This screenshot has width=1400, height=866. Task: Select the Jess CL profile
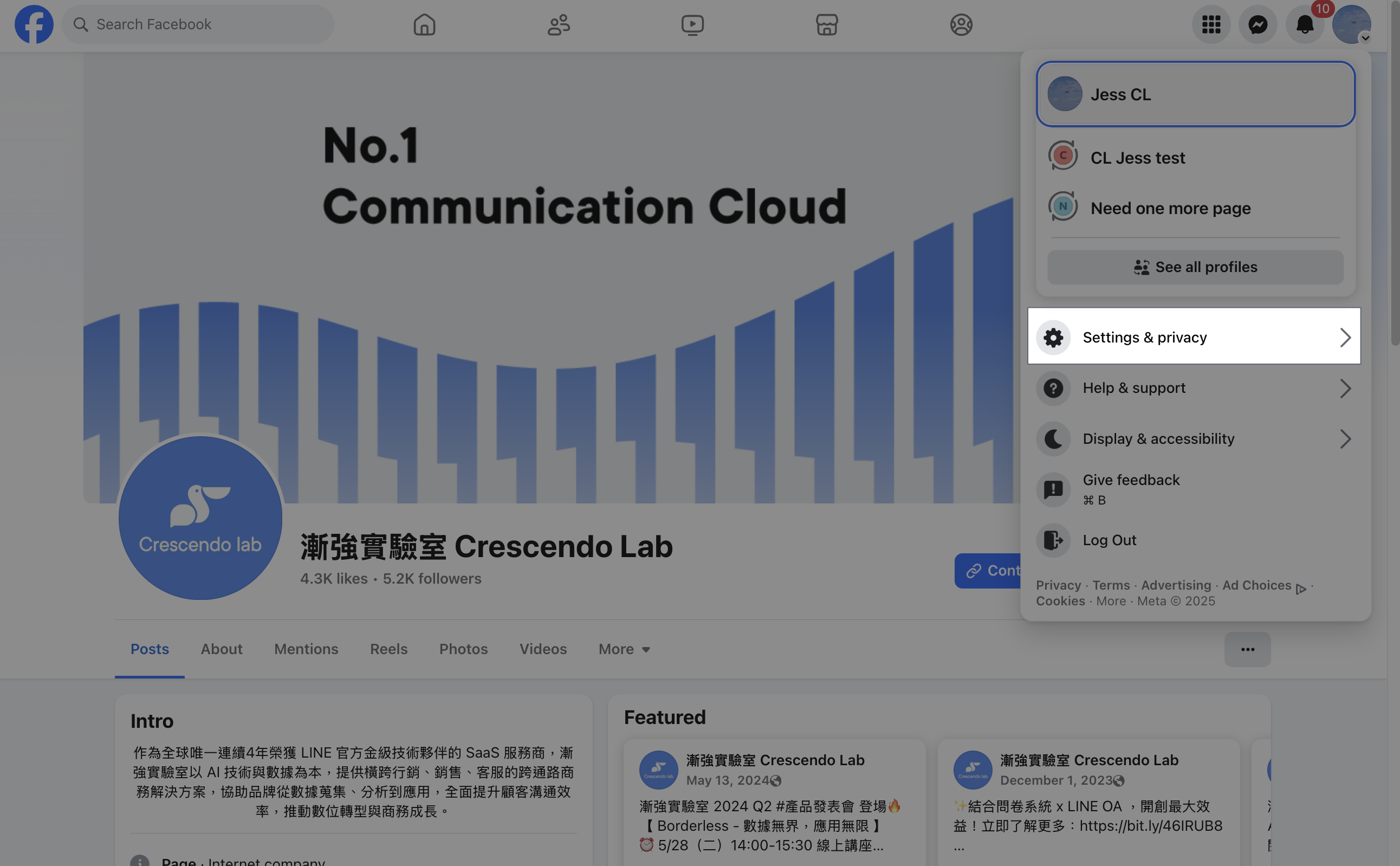click(x=1196, y=94)
